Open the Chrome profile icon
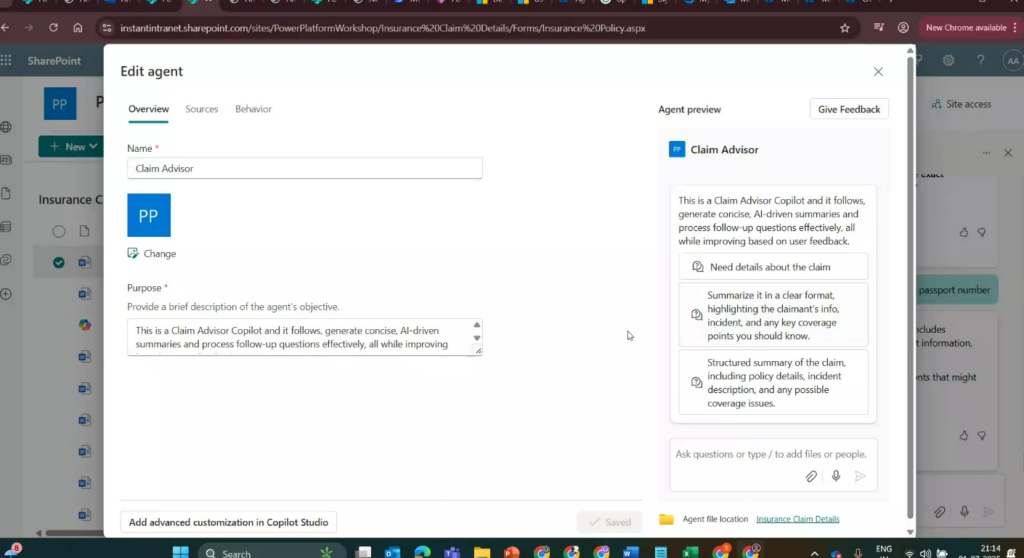Screen dimensions: 1024x558 pyautogui.click(x=903, y=28)
